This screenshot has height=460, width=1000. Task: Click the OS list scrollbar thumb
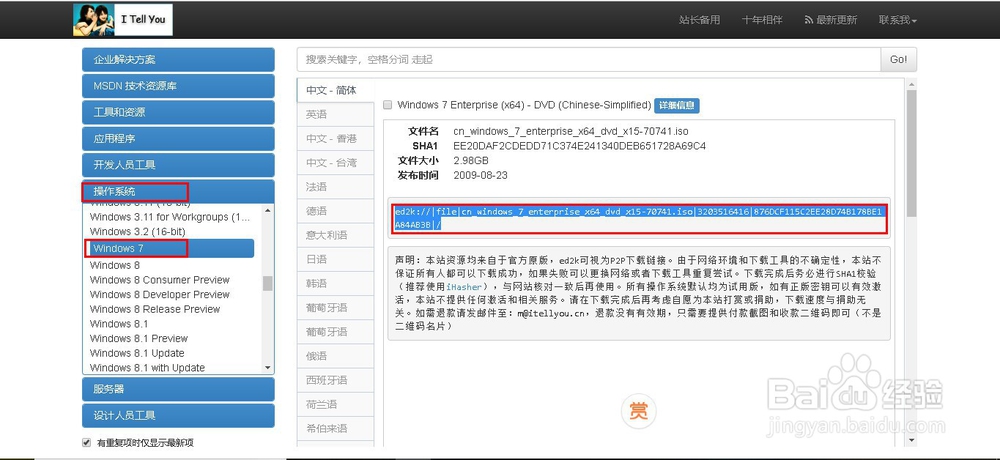[x=268, y=283]
